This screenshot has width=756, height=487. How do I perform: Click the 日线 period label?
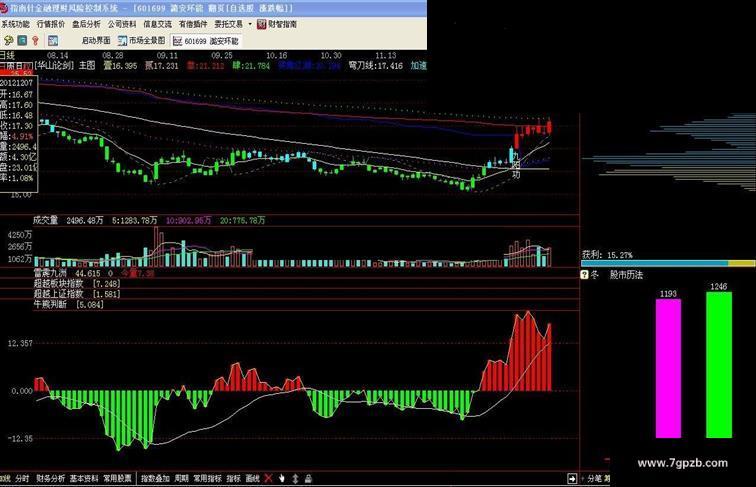8,56
